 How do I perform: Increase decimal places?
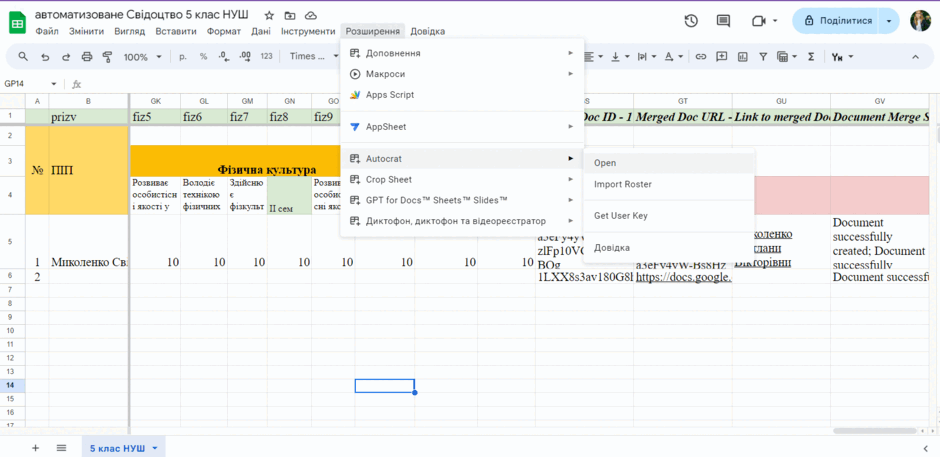click(245, 56)
